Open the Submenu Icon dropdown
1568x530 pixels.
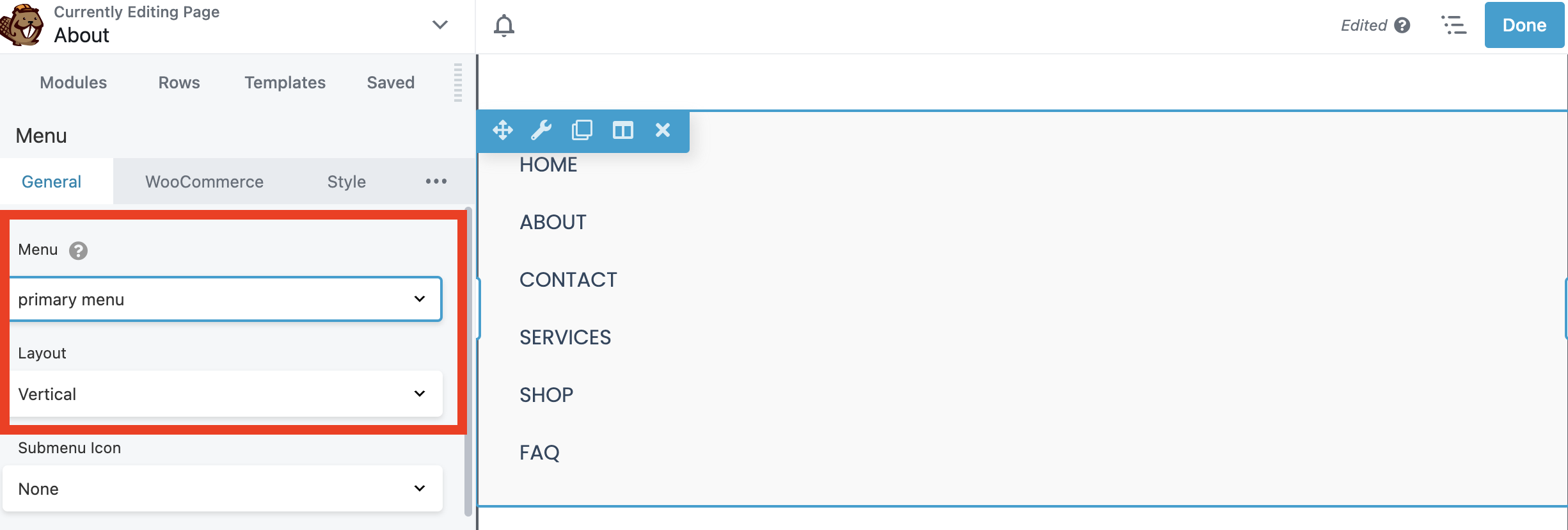coord(223,488)
